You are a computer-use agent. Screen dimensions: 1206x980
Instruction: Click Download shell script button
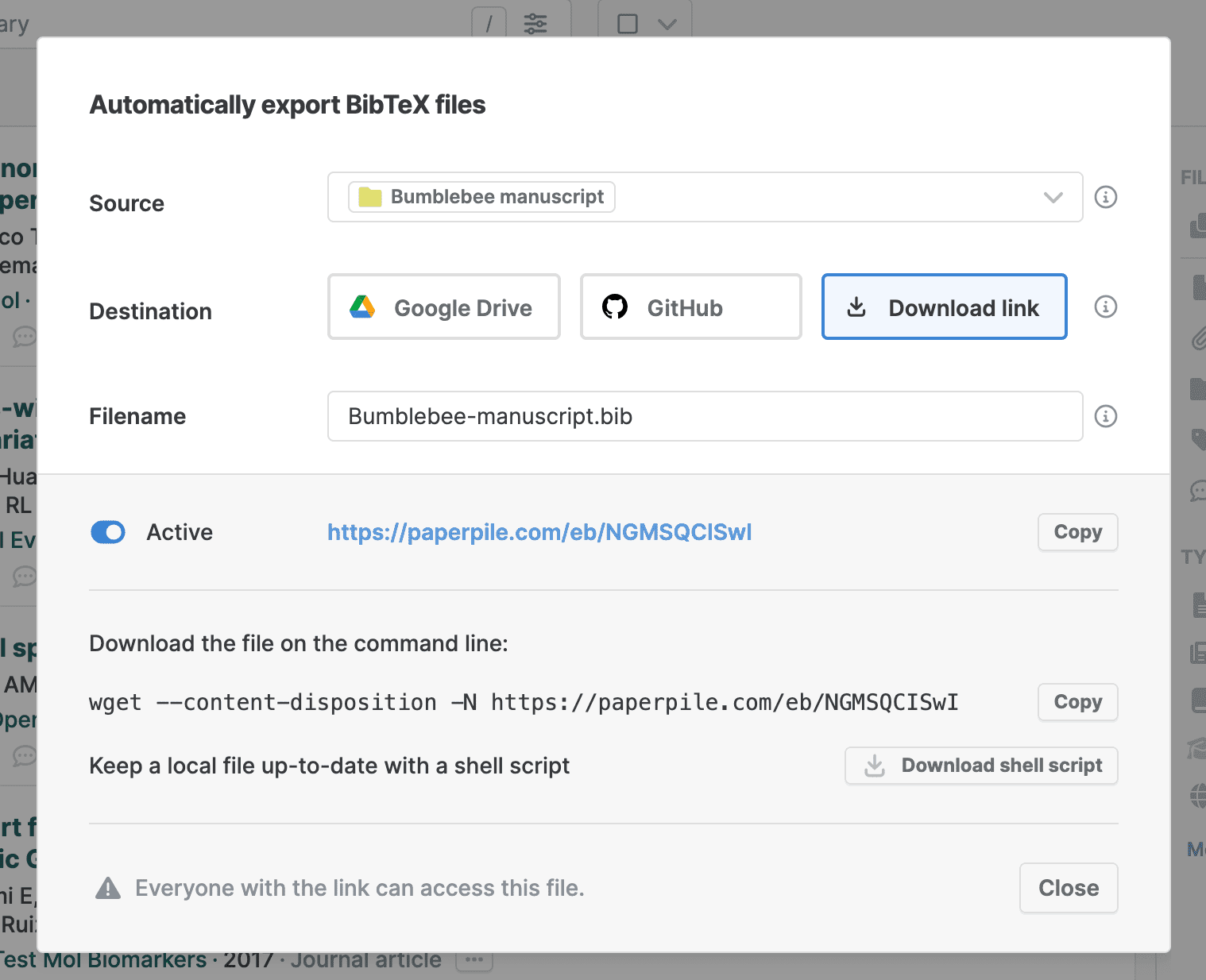[x=981, y=766]
